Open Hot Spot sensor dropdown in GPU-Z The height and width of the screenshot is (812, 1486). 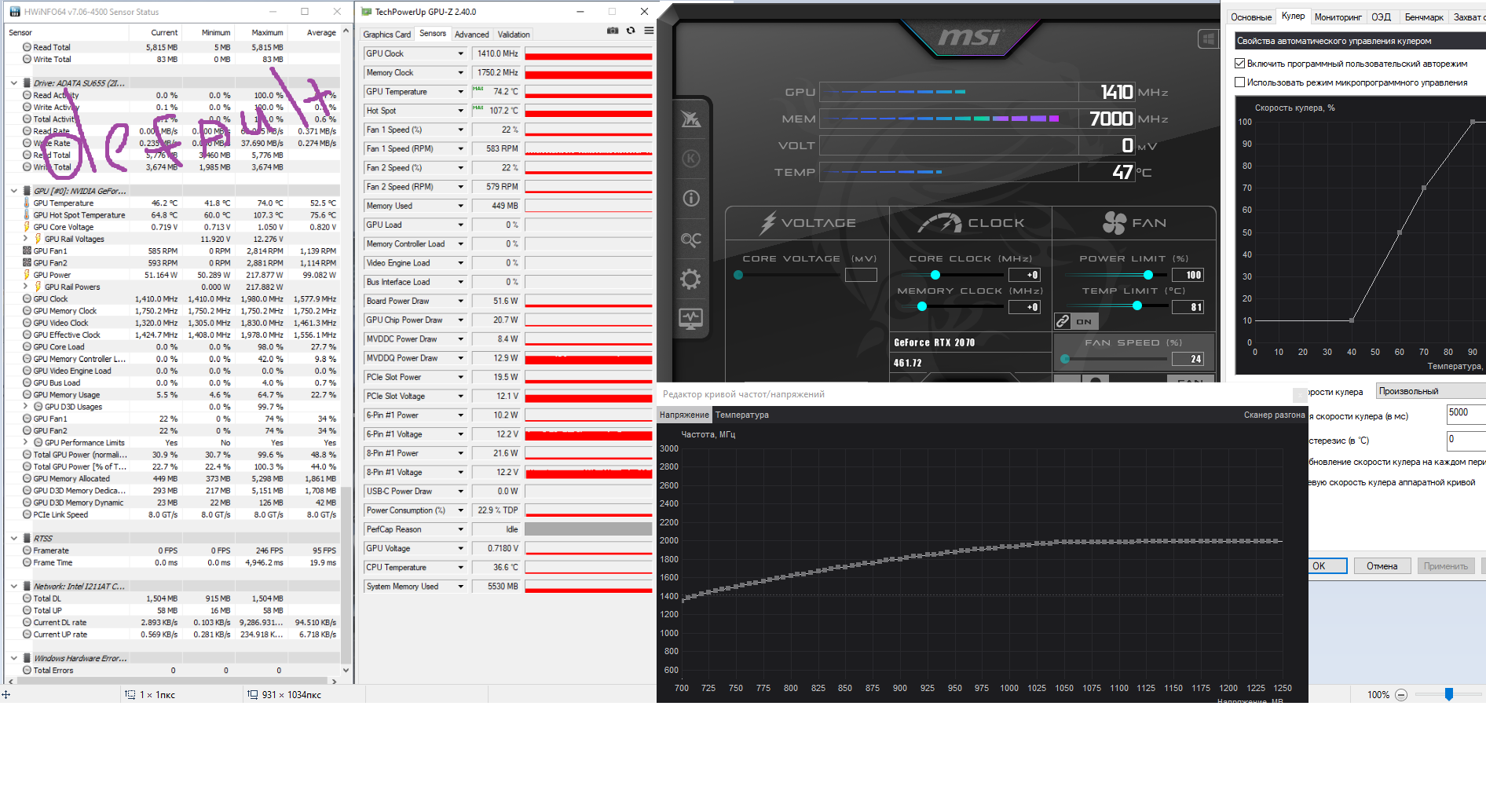coord(461,111)
